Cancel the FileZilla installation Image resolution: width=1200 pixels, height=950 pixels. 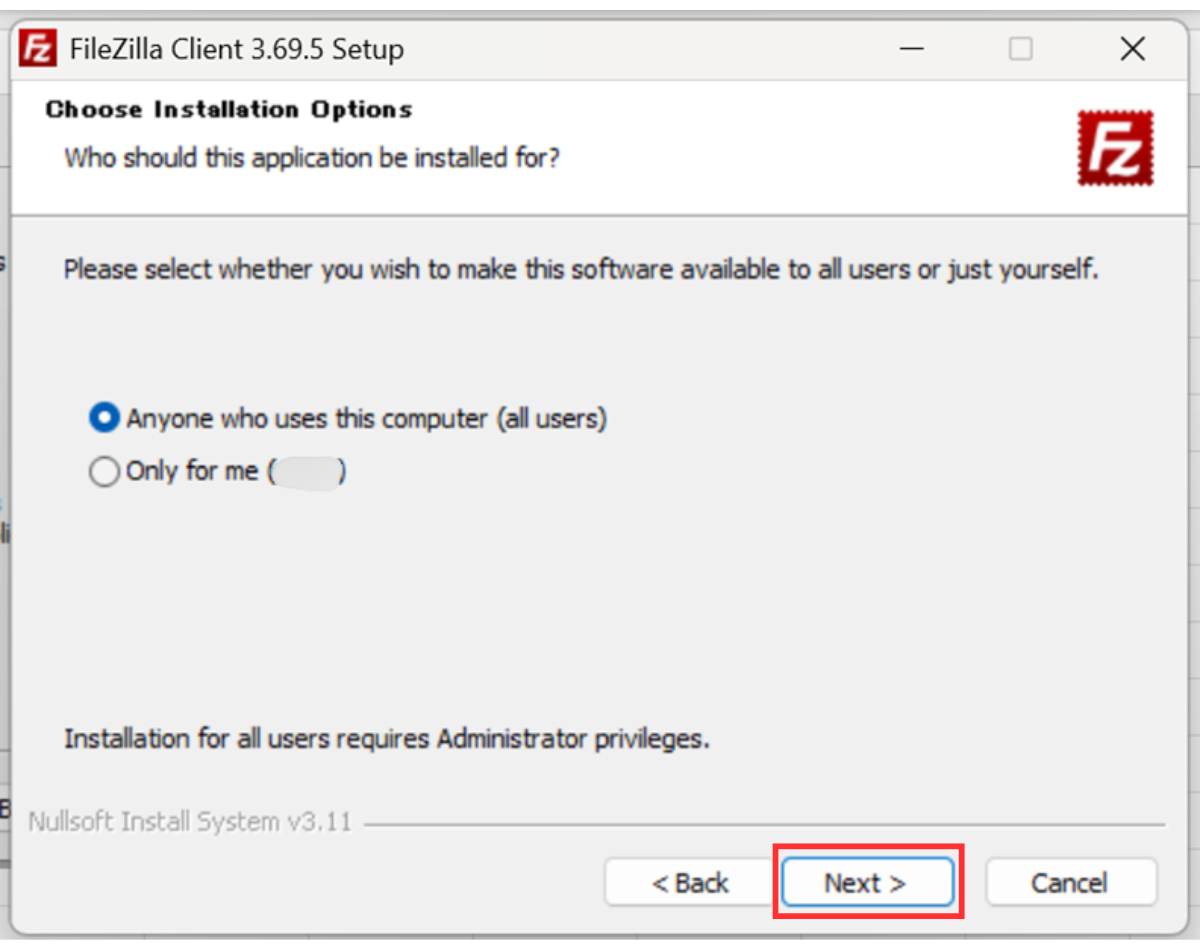pyautogui.click(x=1070, y=883)
